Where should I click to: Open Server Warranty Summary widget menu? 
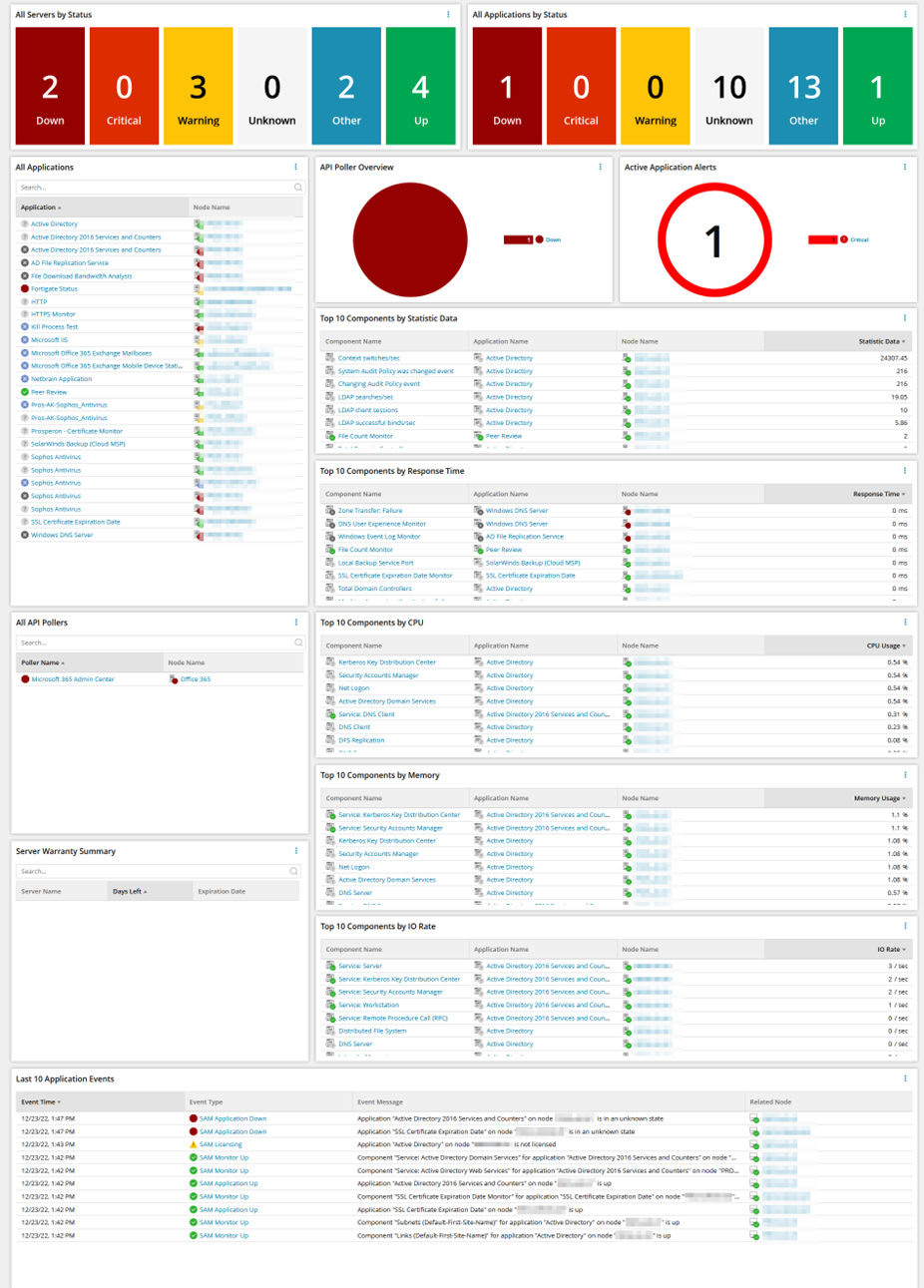(296, 851)
